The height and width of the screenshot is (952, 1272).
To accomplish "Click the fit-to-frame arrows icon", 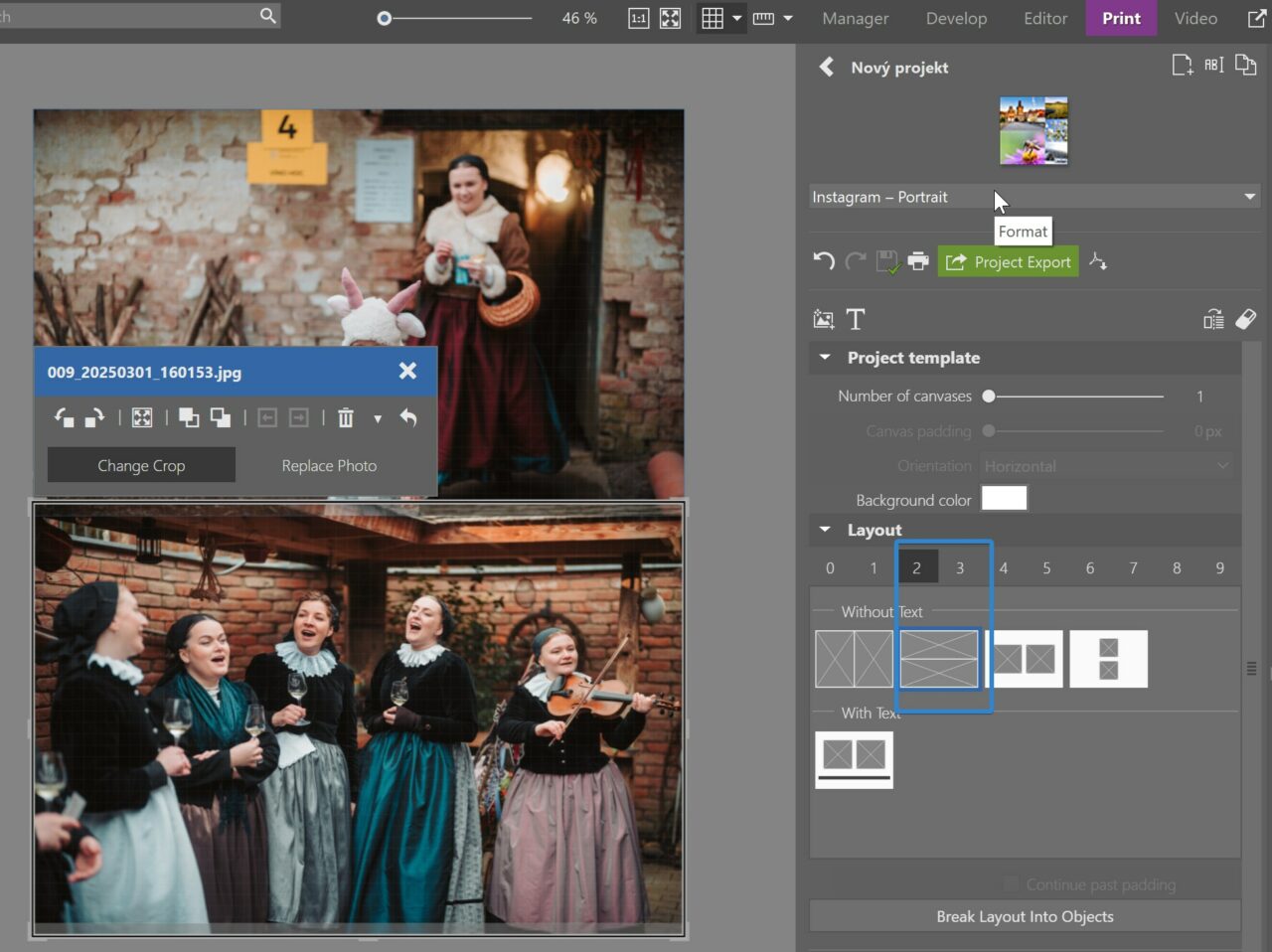I will 142,418.
